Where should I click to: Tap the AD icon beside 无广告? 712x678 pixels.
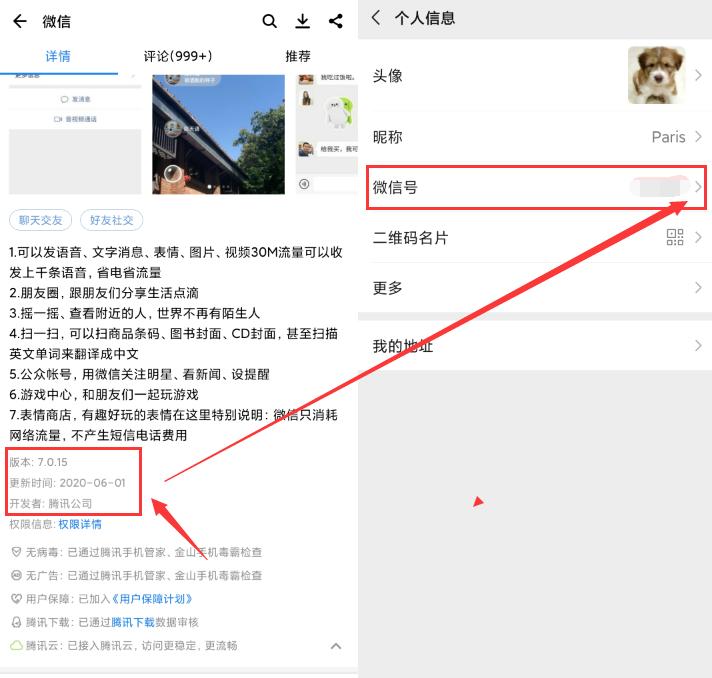(16, 575)
